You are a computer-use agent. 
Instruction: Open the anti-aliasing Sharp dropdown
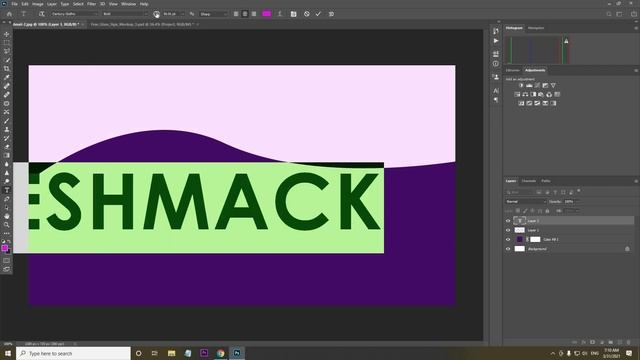213,14
